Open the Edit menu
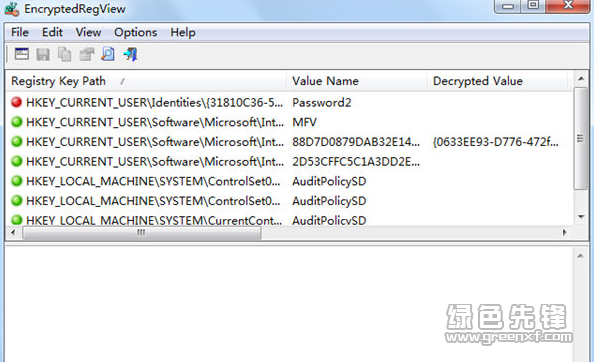The image size is (594, 362). 52,33
